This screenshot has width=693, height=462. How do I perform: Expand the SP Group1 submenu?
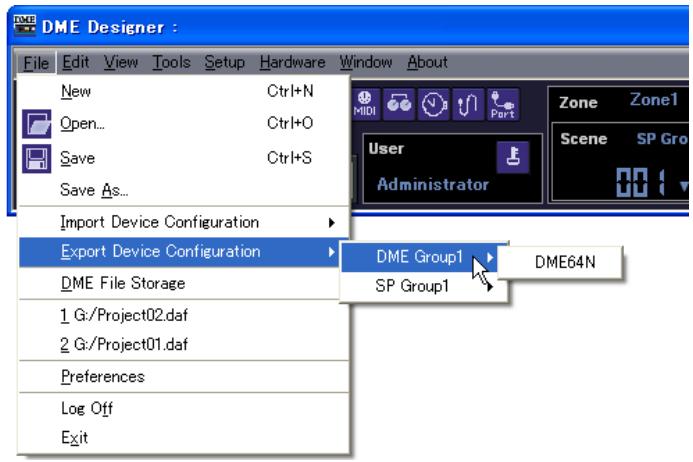tap(423, 286)
